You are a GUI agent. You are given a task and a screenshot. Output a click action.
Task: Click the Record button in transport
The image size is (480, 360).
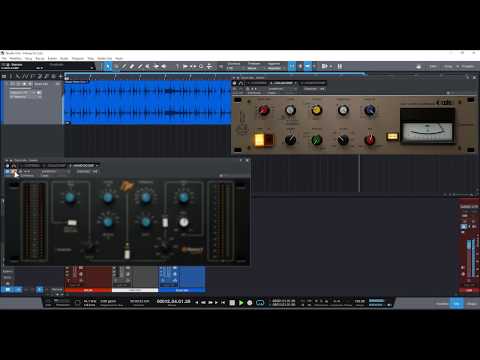point(250,303)
